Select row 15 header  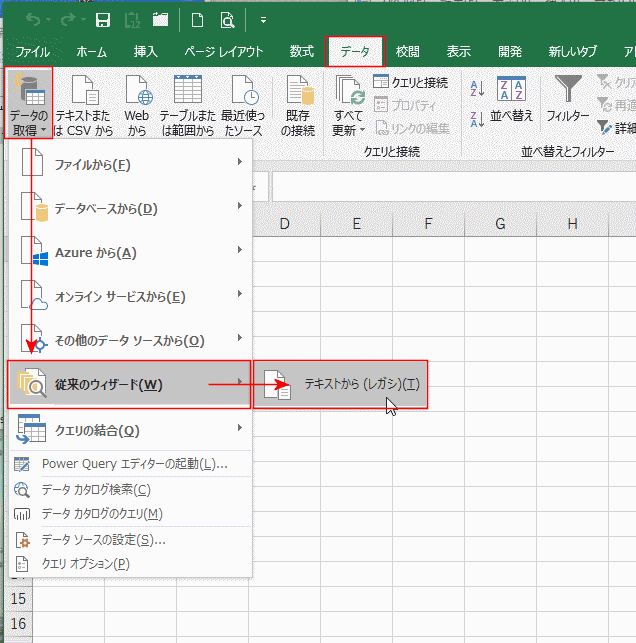[x=18, y=599]
